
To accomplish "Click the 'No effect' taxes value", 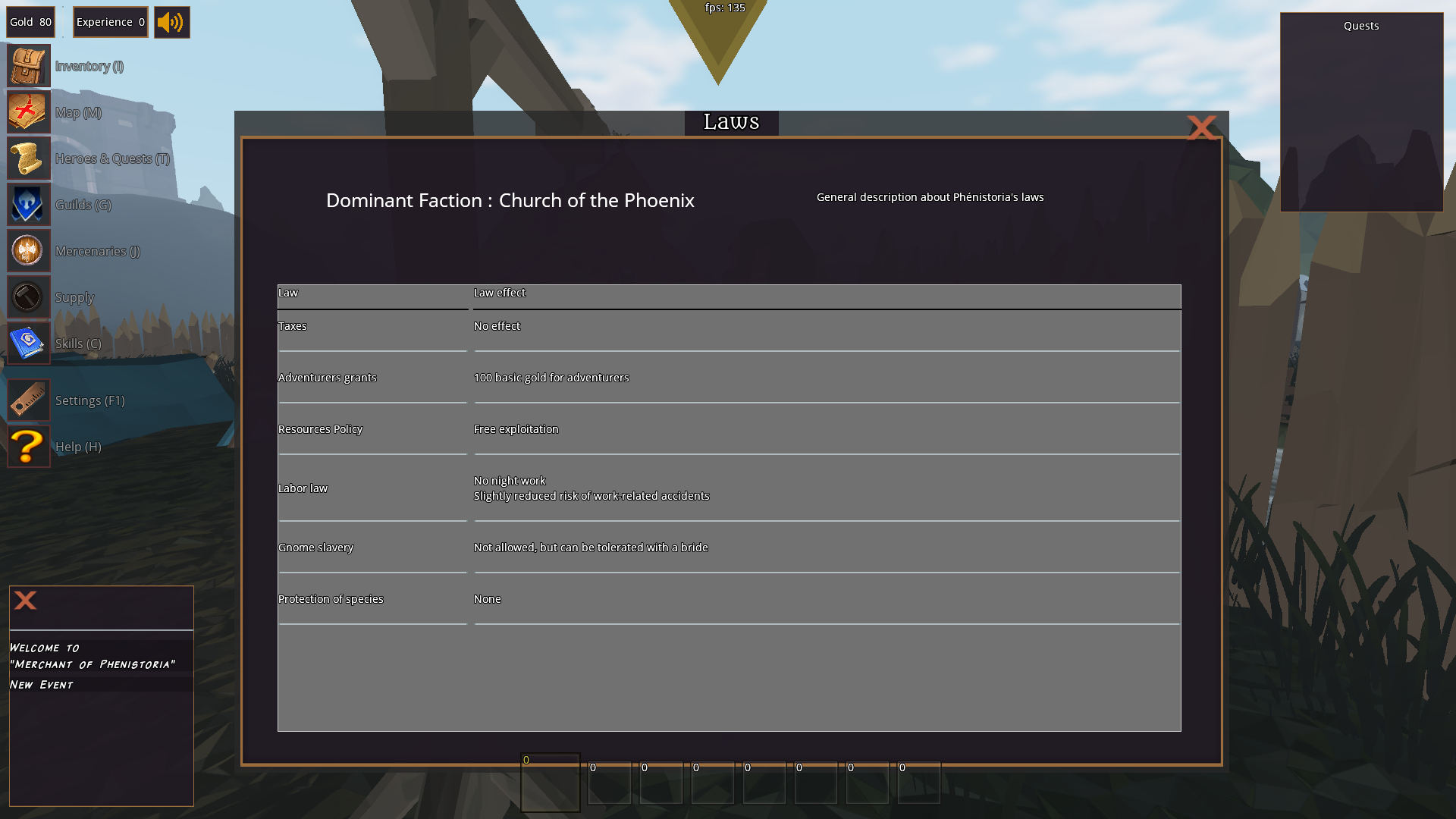I will 497,326.
